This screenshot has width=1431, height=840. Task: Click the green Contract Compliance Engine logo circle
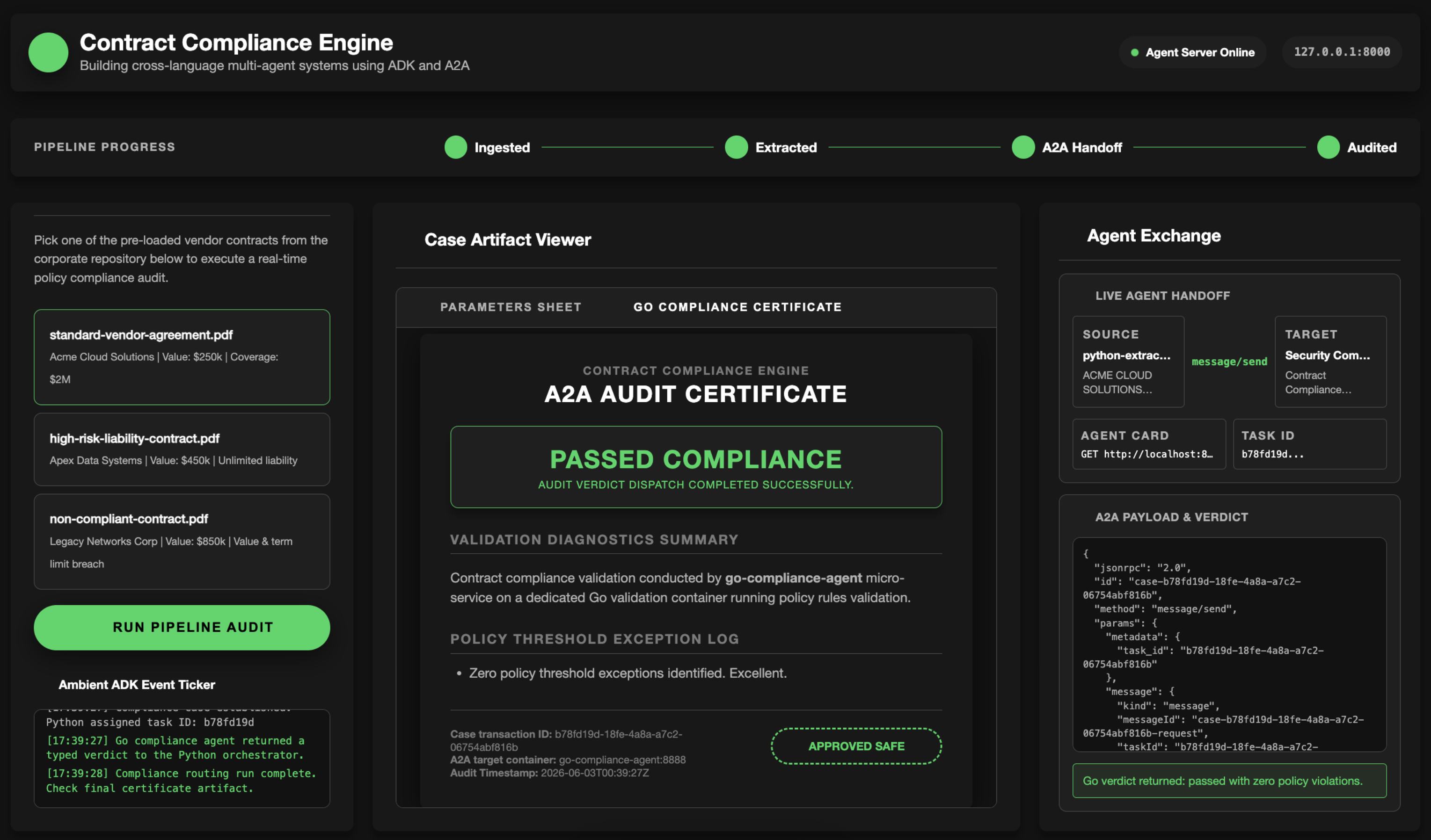(48, 52)
